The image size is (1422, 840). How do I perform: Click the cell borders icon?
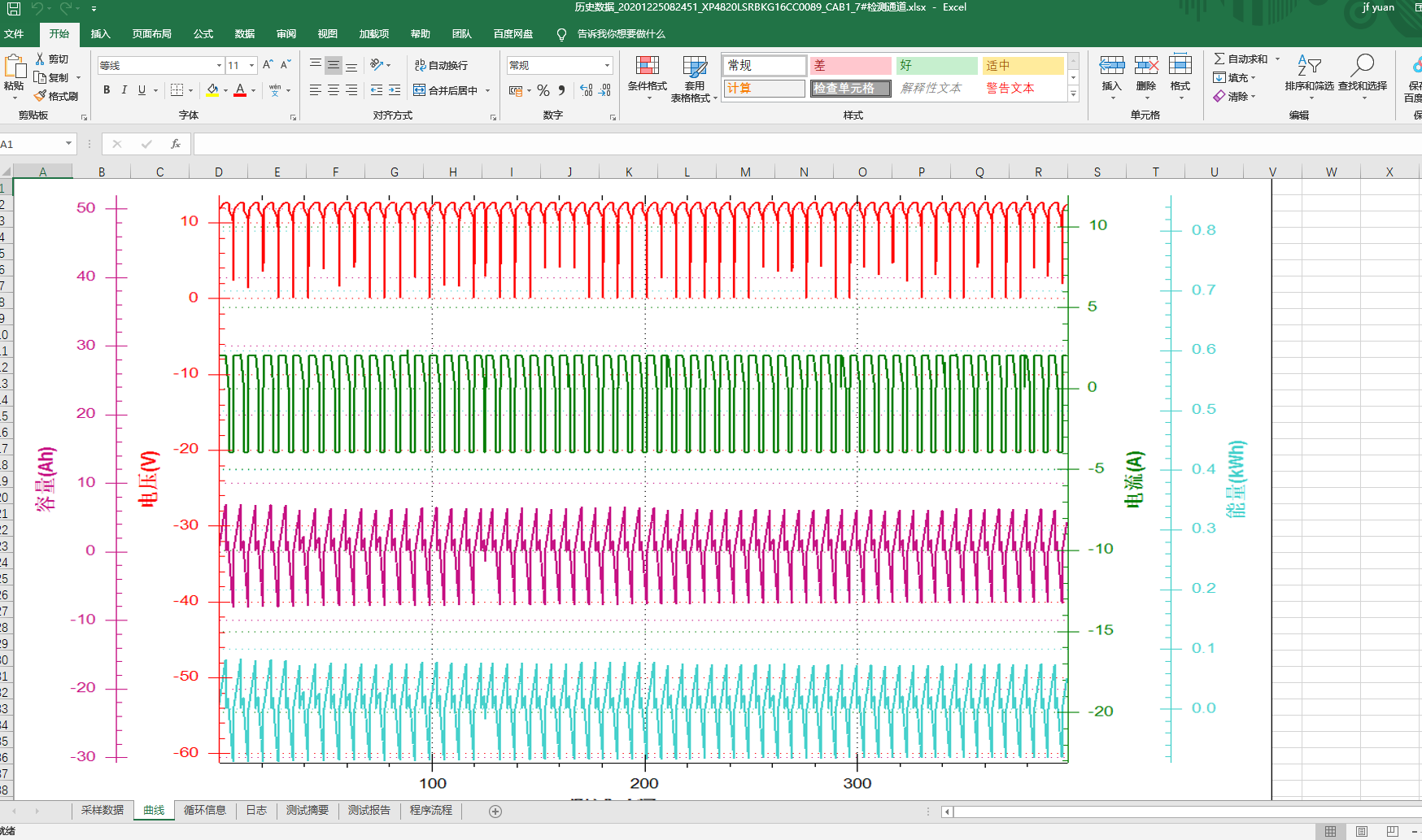coord(177,90)
